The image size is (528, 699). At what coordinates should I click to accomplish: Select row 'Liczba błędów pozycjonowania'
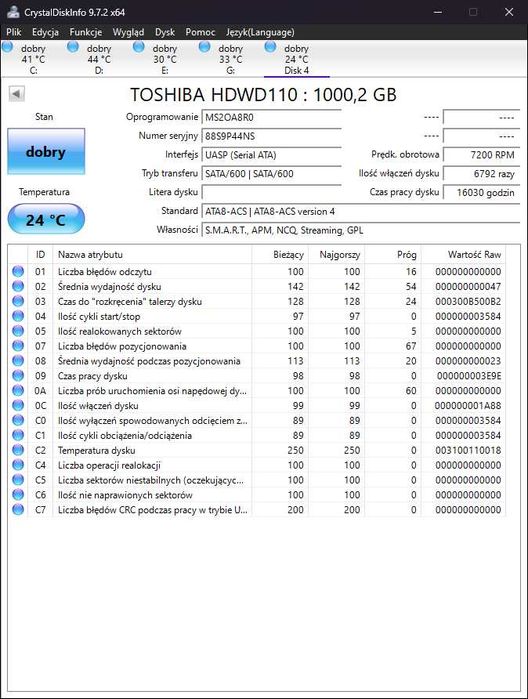pyautogui.click(x=257, y=346)
